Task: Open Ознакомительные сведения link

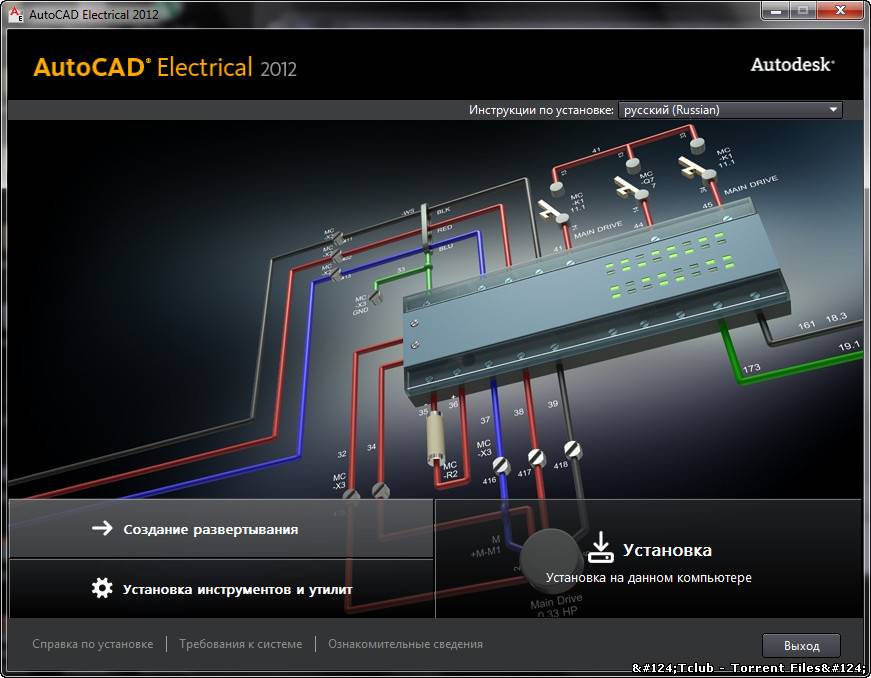Action: [x=405, y=644]
